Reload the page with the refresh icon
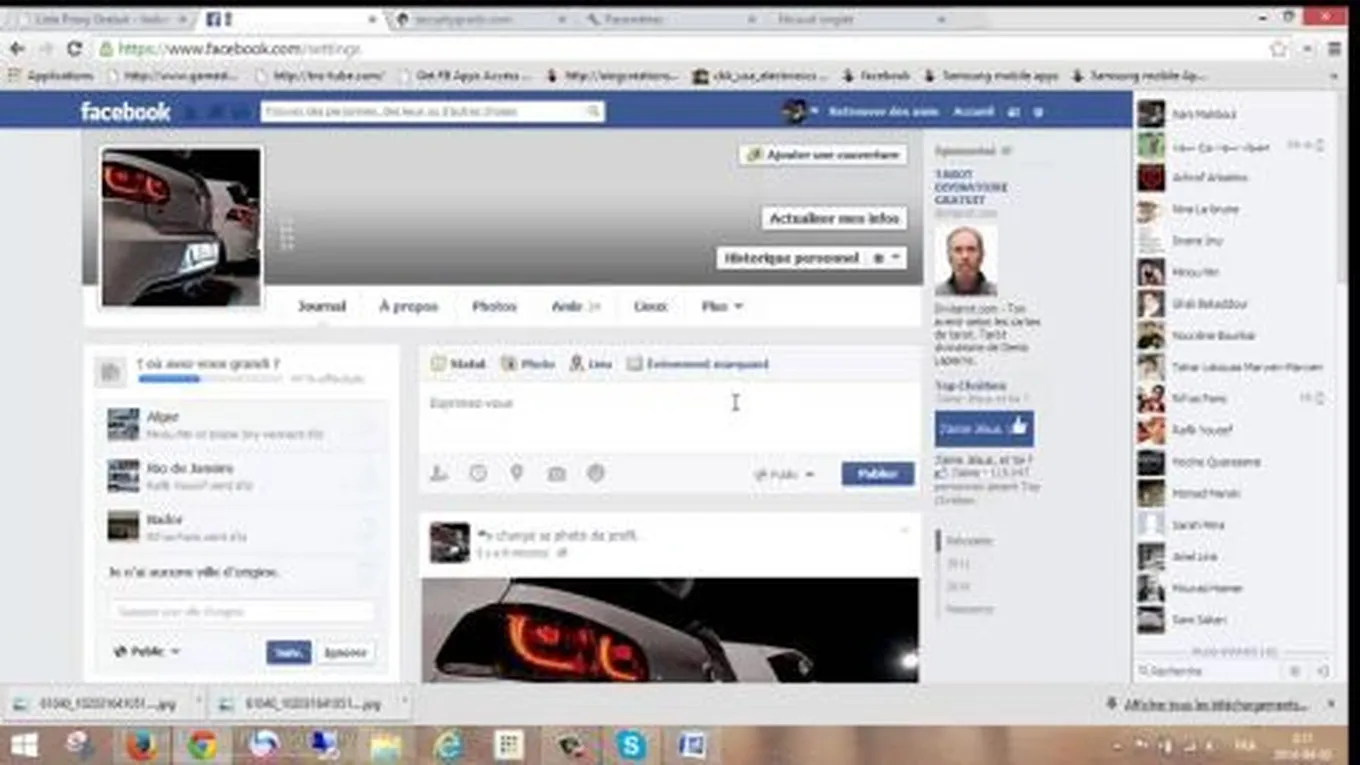Viewport: 1360px width, 765px height. [x=74, y=48]
